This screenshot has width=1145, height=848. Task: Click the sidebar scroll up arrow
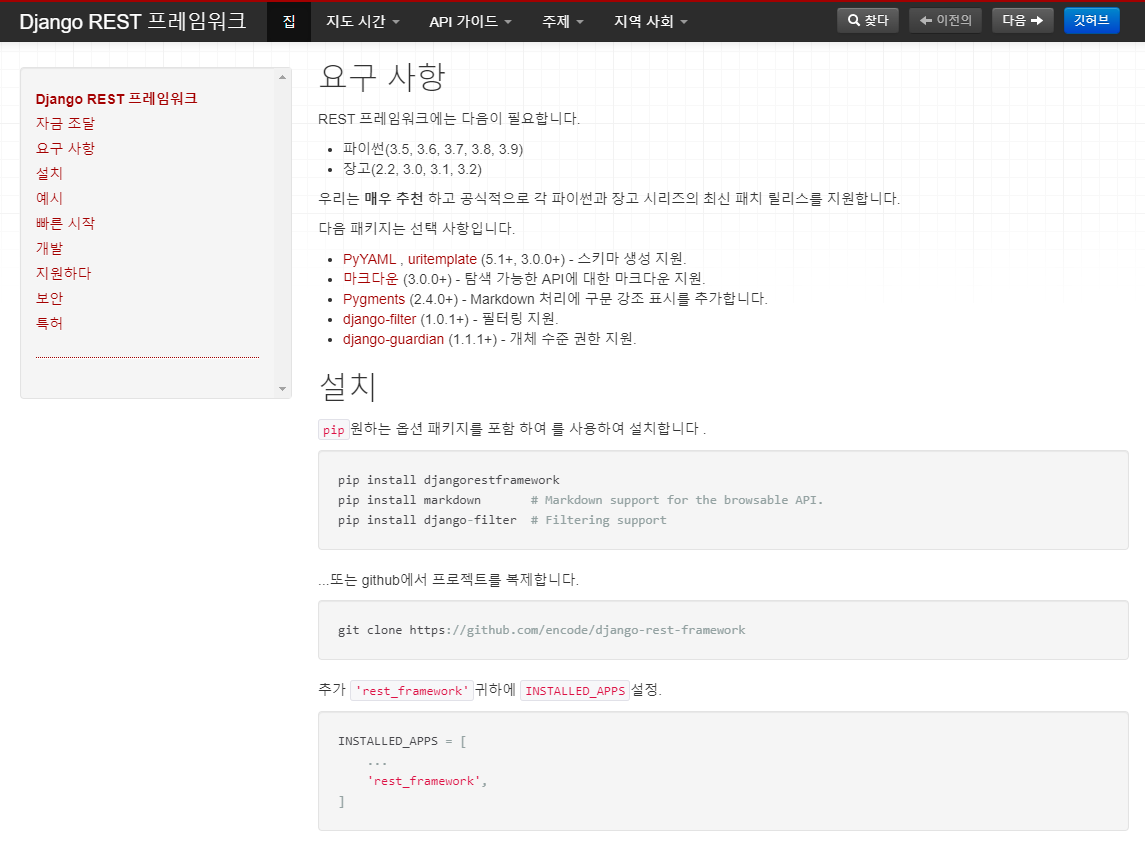pyautogui.click(x=283, y=77)
